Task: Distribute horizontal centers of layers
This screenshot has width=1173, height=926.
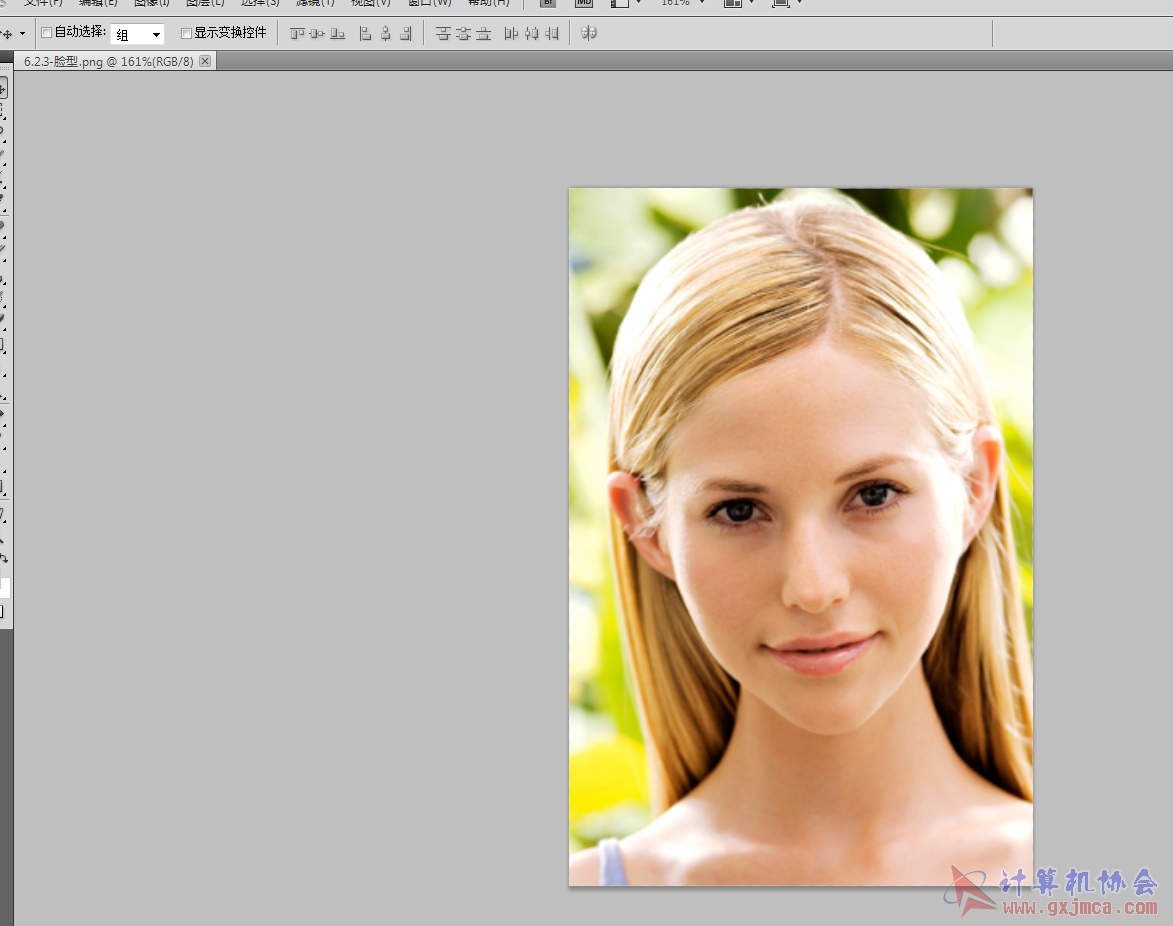Action: click(531, 34)
